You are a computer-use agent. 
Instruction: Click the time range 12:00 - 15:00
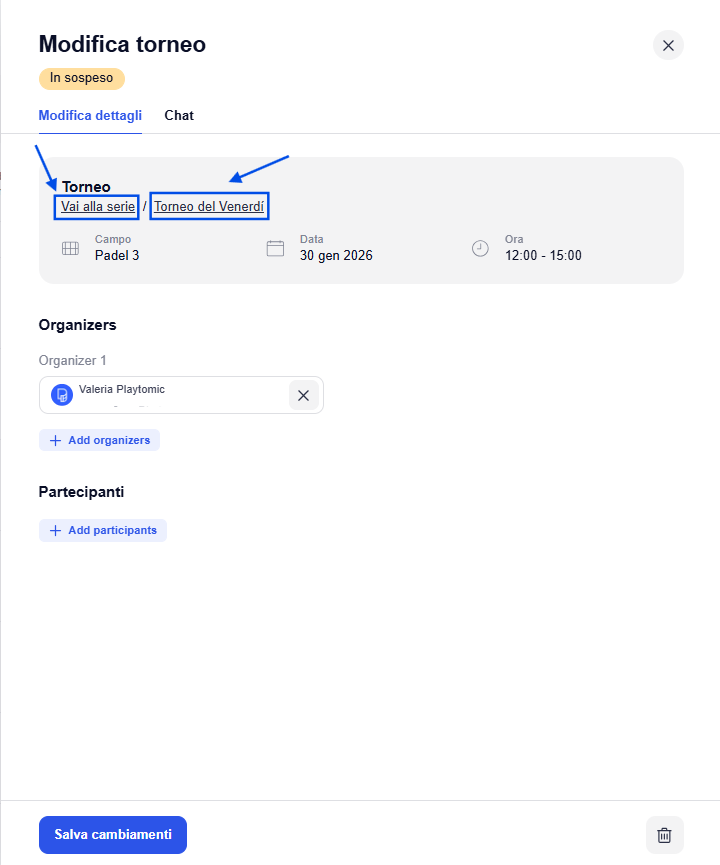pos(543,255)
